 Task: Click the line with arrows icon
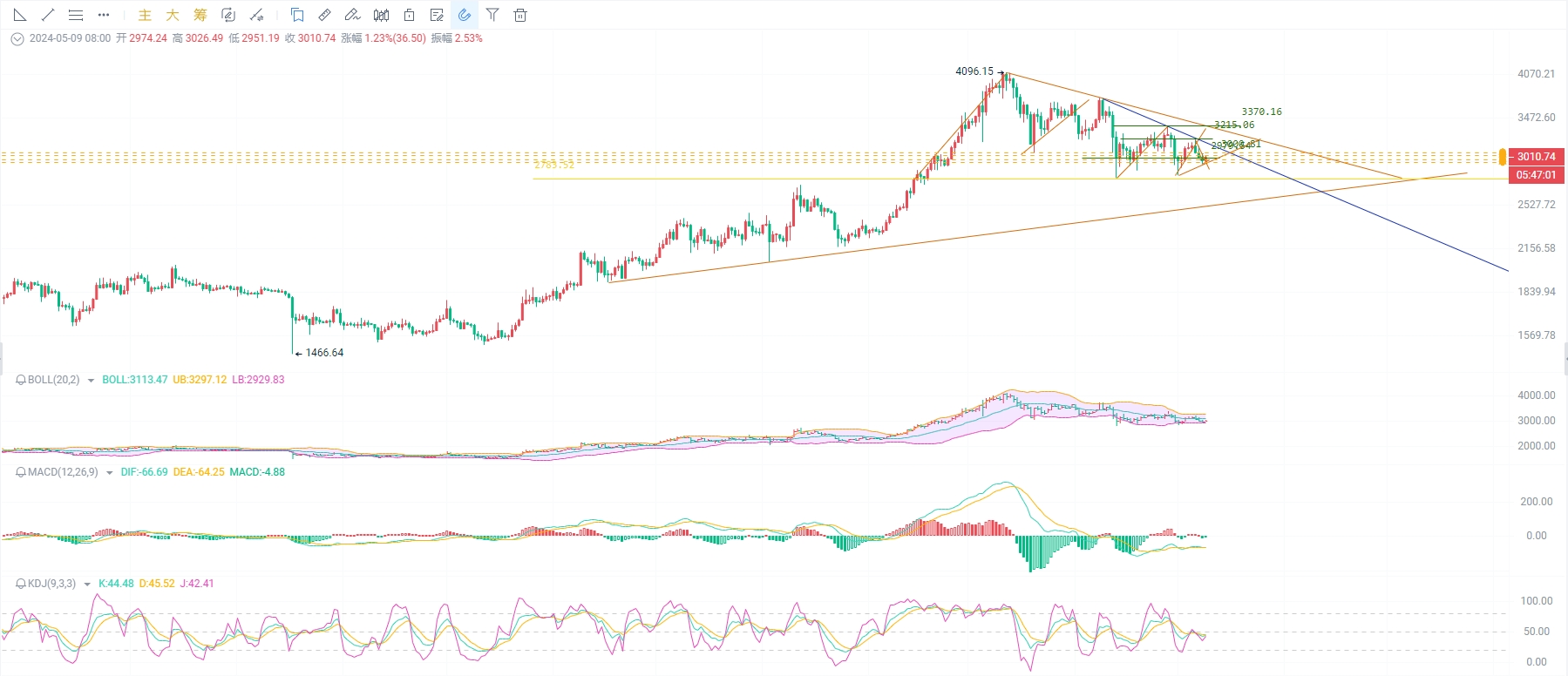pos(256,15)
